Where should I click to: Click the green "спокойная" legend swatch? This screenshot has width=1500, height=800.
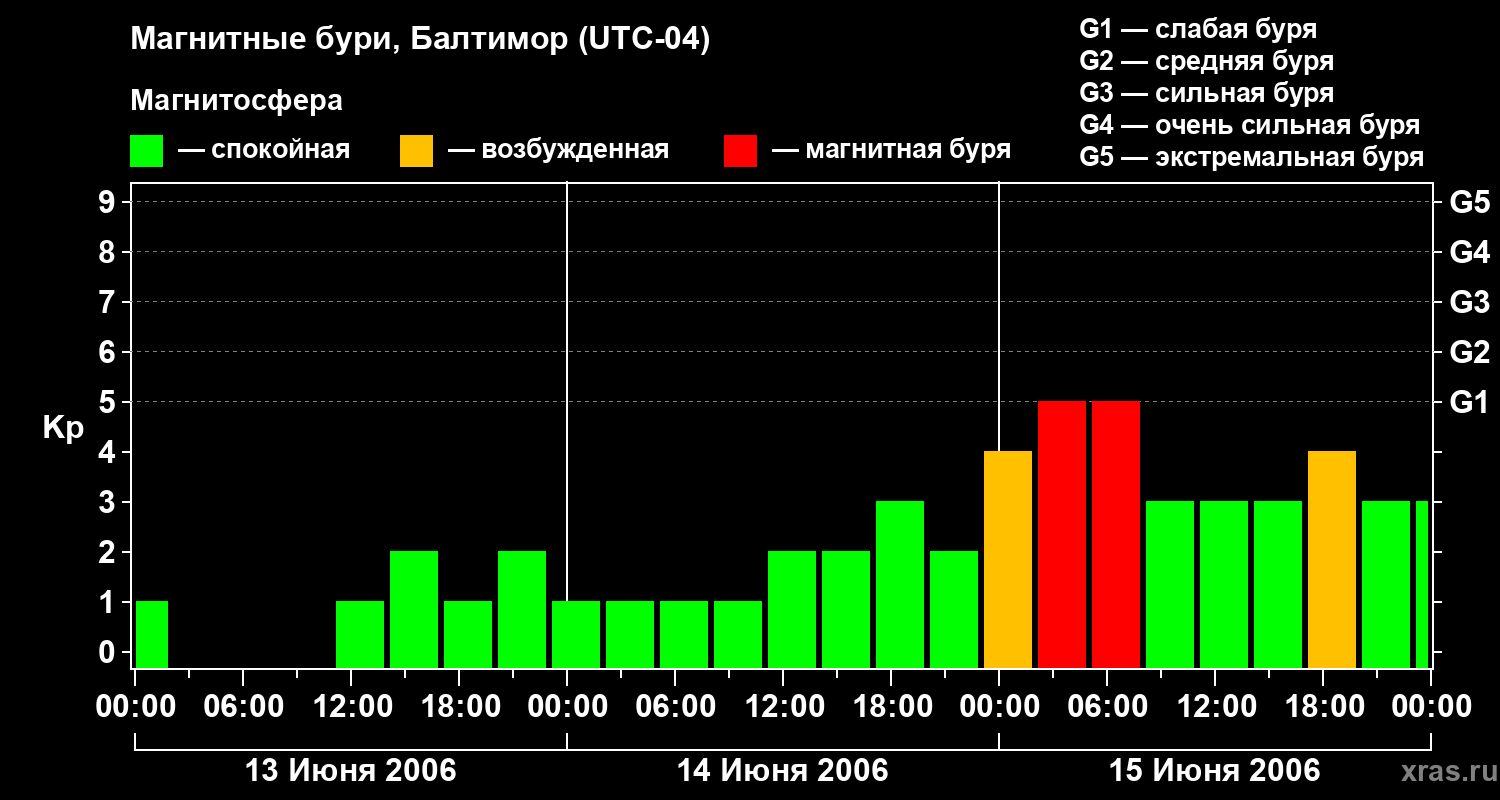(146, 151)
